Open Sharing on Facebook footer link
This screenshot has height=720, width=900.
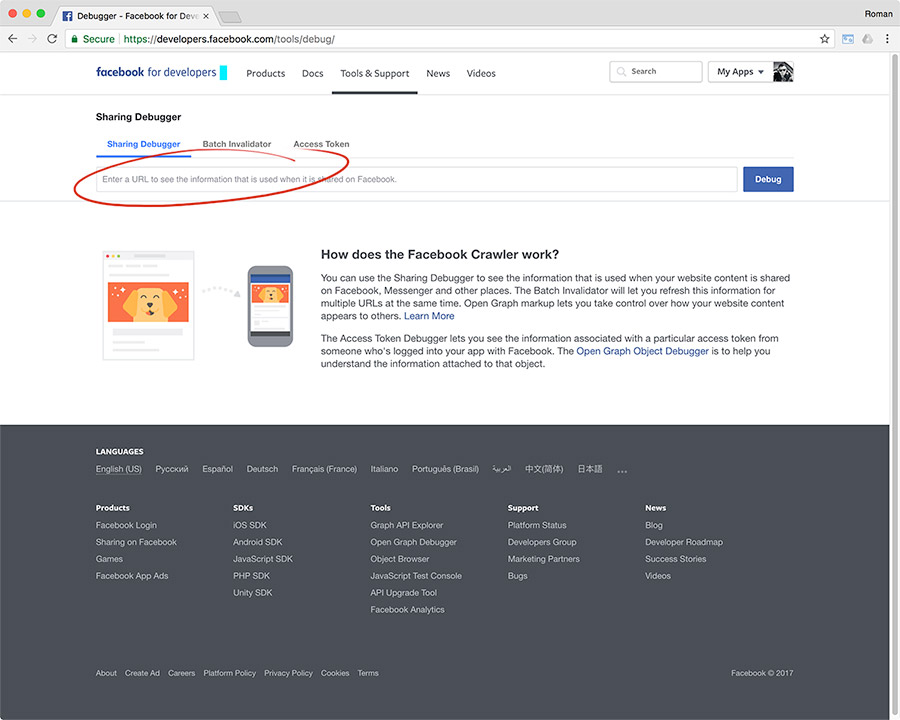pos(136,542)
